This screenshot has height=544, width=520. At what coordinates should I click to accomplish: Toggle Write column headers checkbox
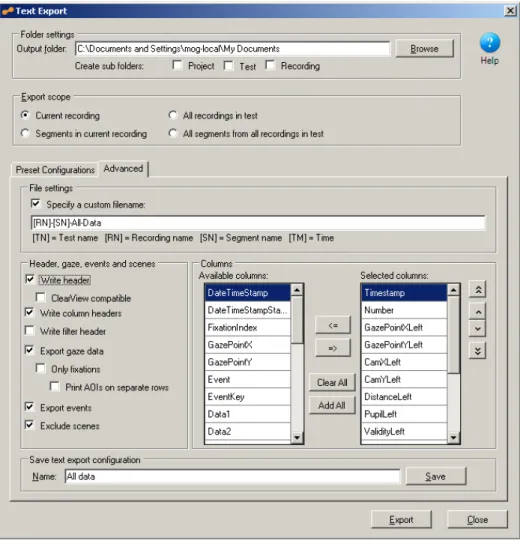tap(30, 312)
